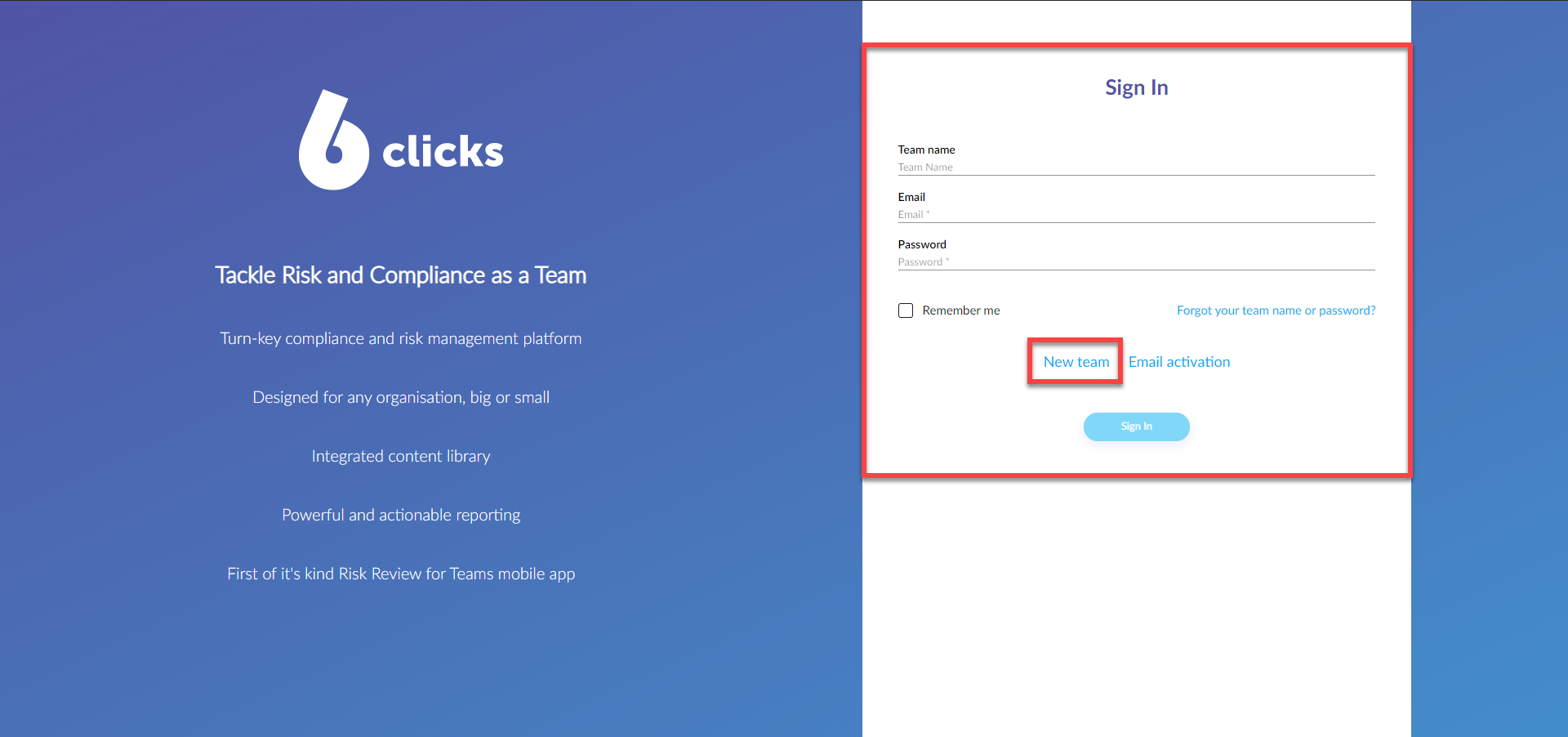
Task: Click the 'Team name' field label
Action: tap(926, 150)
